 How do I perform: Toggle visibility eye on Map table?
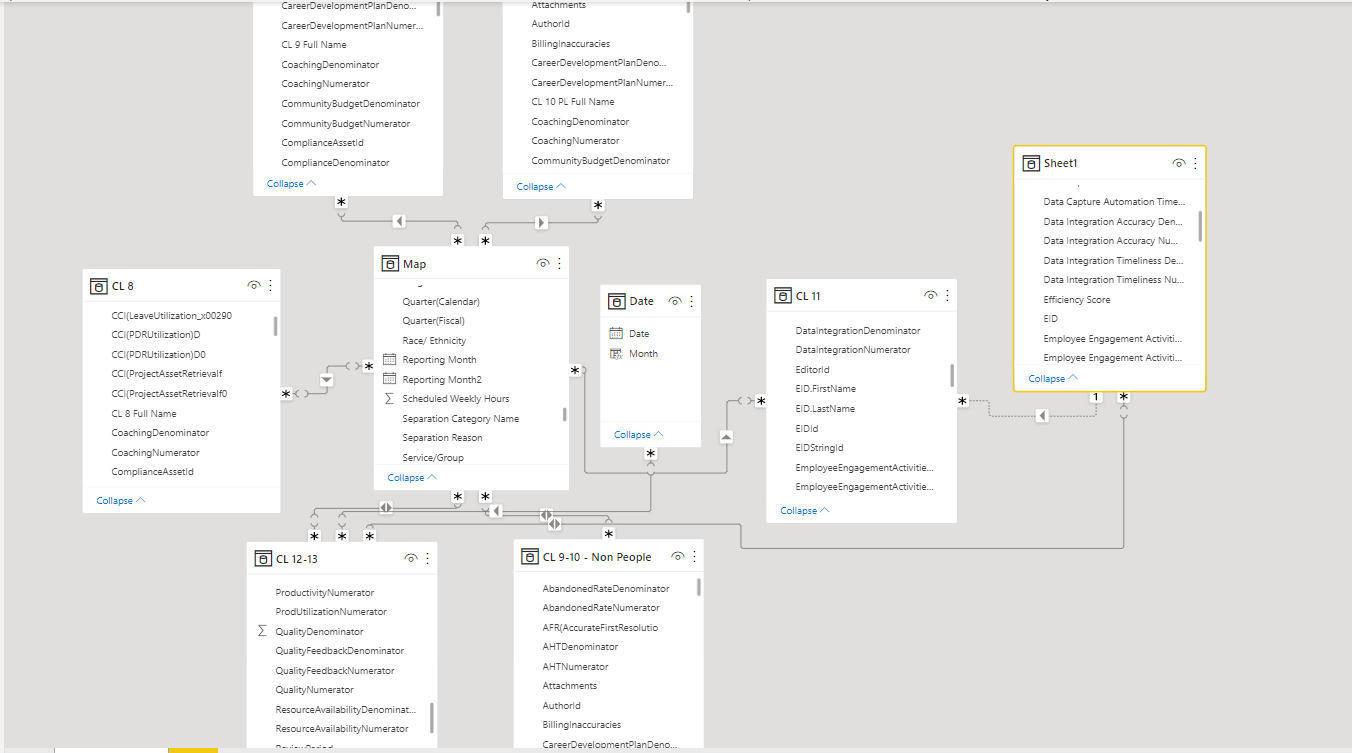[x=543, y=264]
